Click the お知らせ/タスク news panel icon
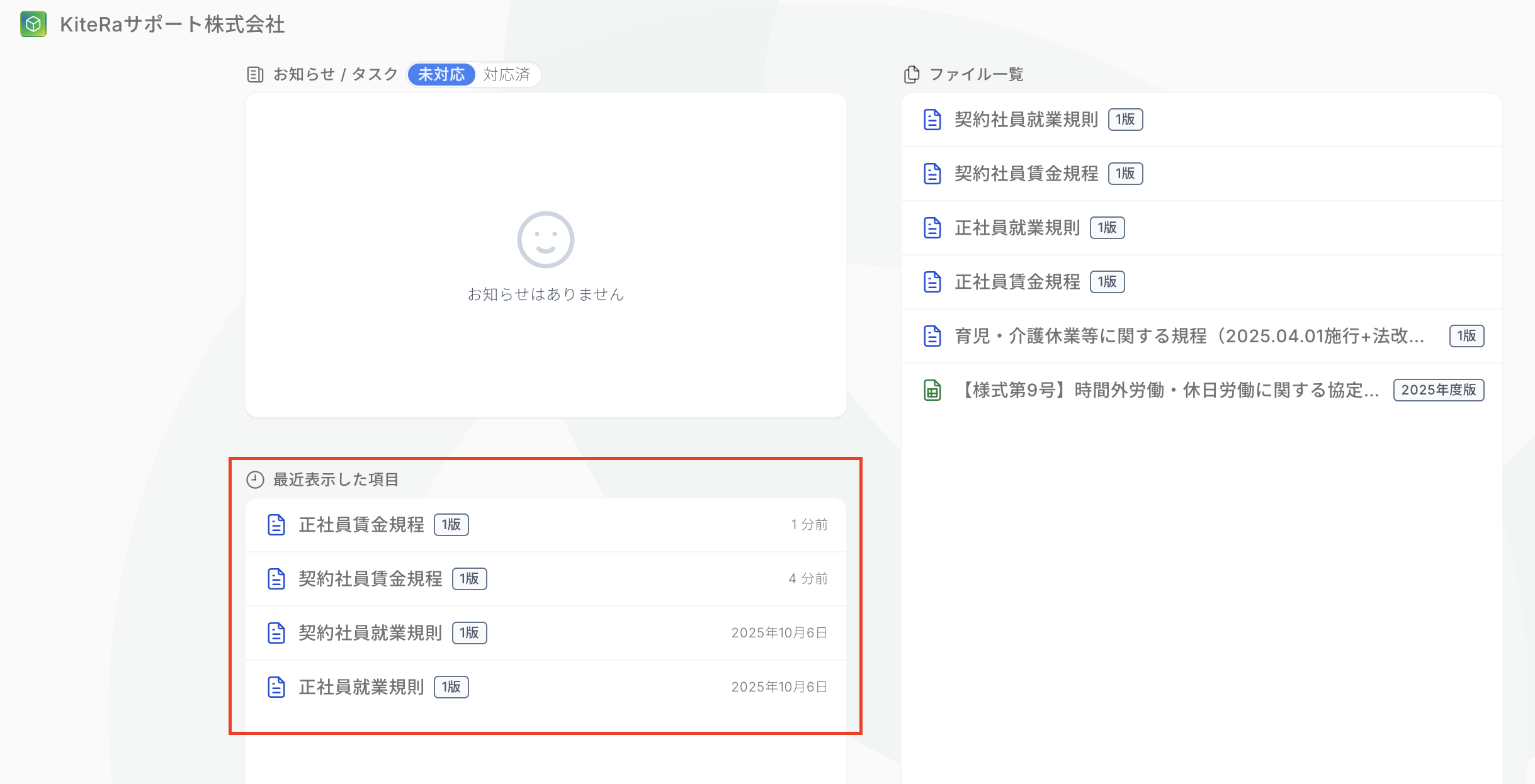 [x=255, y=75]
